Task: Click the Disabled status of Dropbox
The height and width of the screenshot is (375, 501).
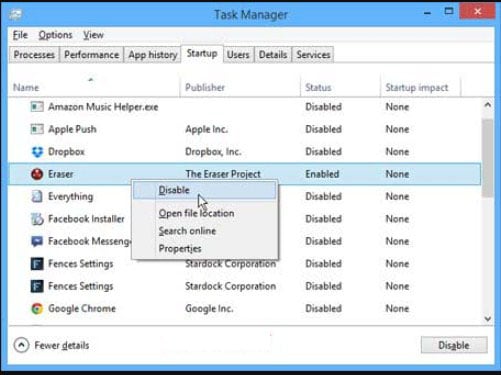Action: point(324,152)
